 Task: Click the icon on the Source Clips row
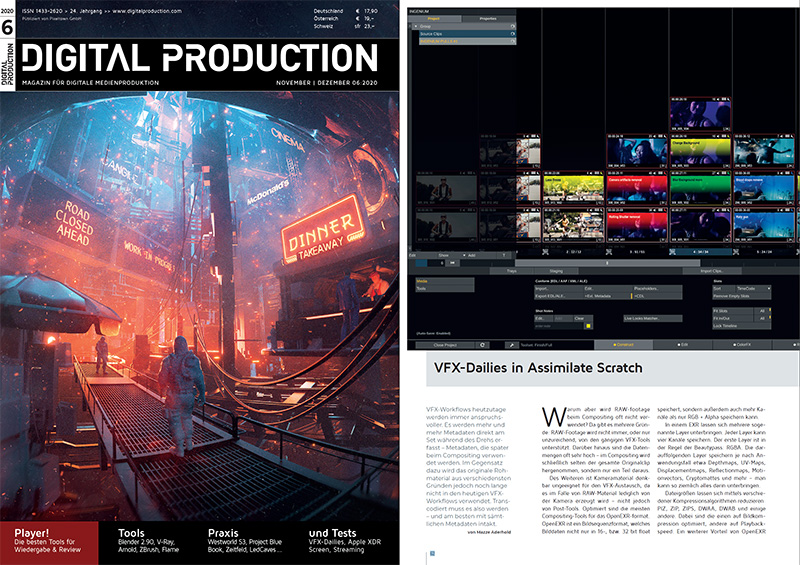click(x=513, y=34)
